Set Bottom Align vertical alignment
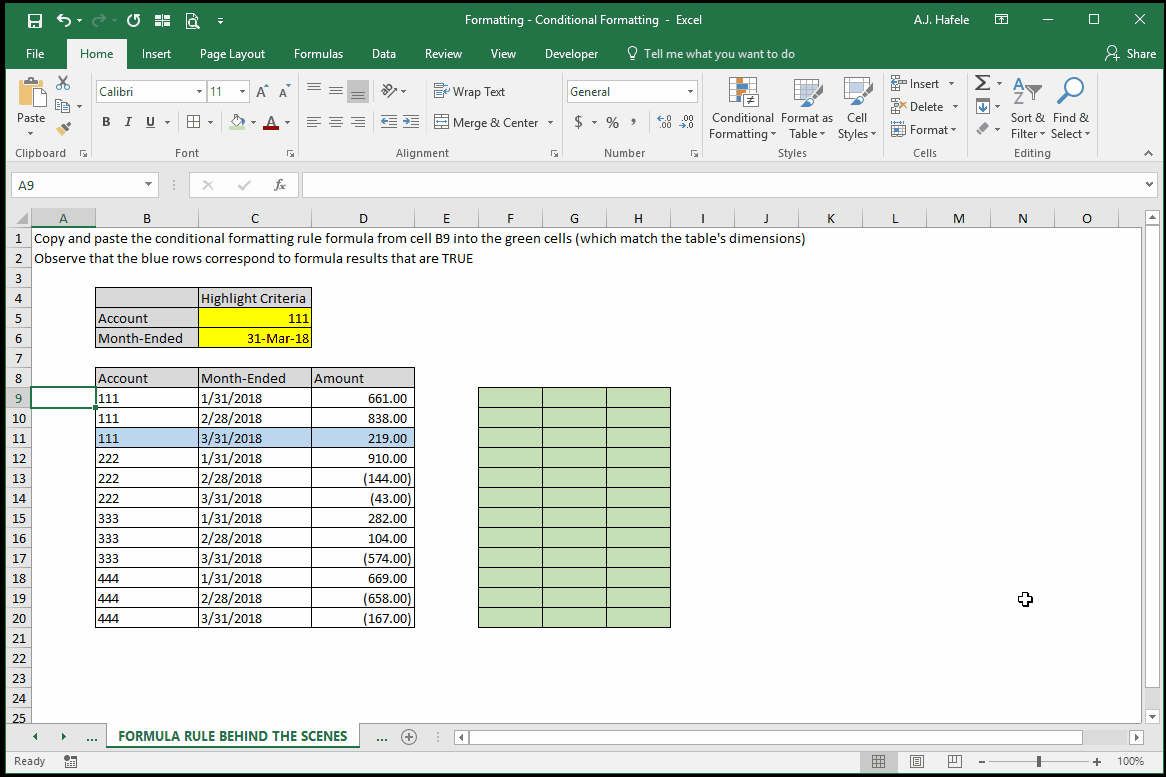 (x=358, y=91)
